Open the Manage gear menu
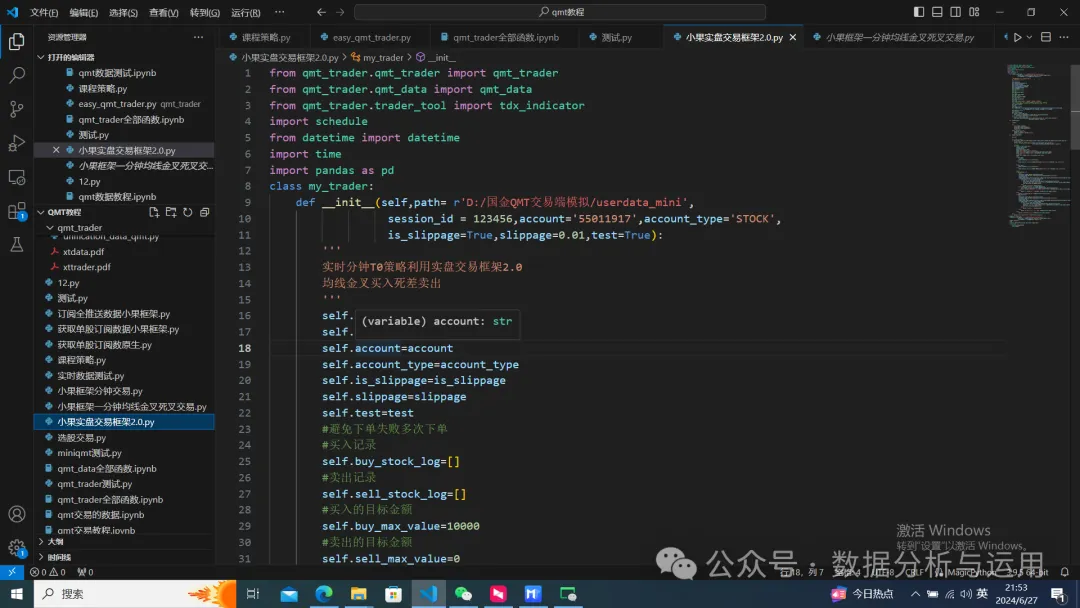 [17, 548]
